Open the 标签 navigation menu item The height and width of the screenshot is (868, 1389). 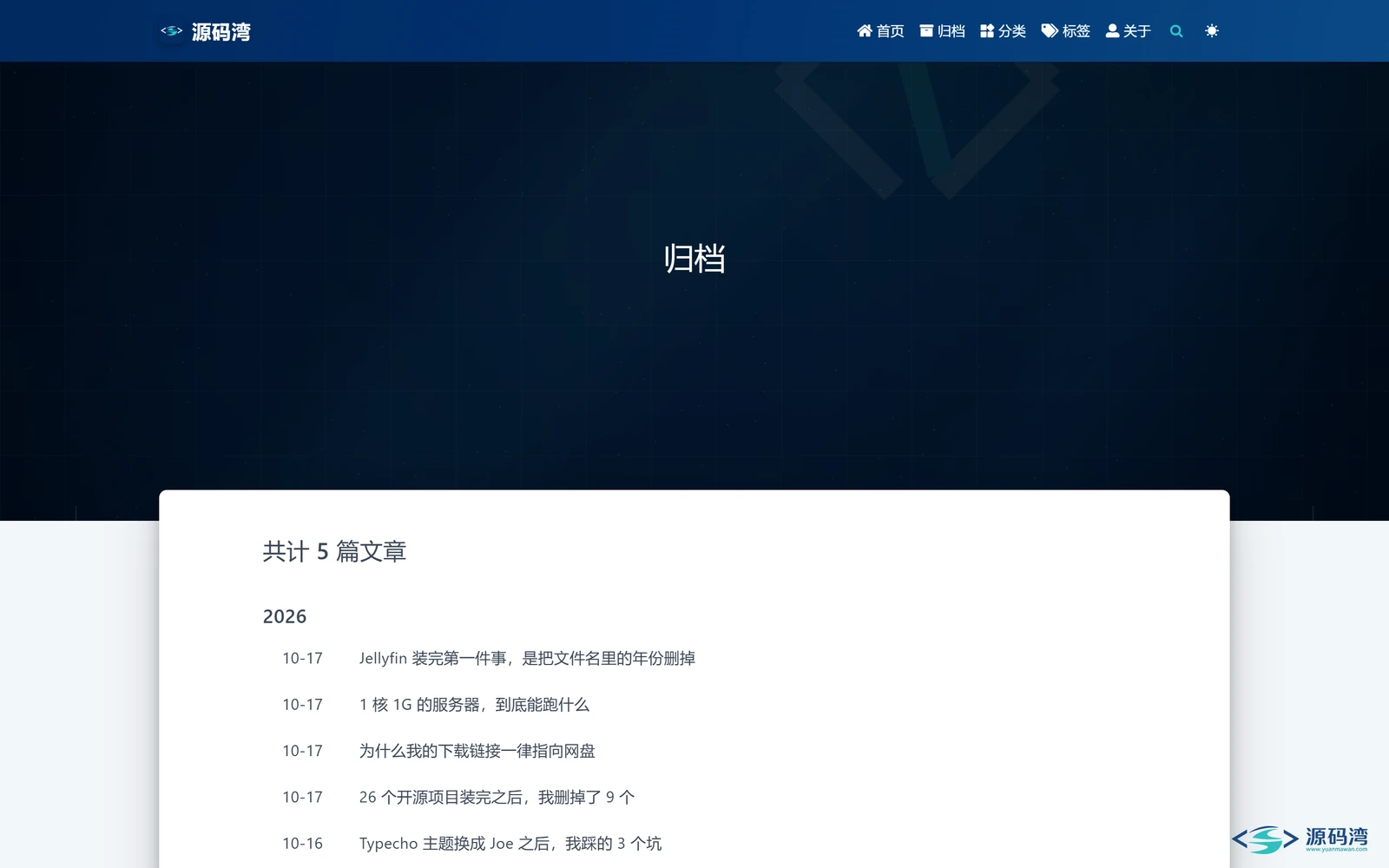point(1065,31)
